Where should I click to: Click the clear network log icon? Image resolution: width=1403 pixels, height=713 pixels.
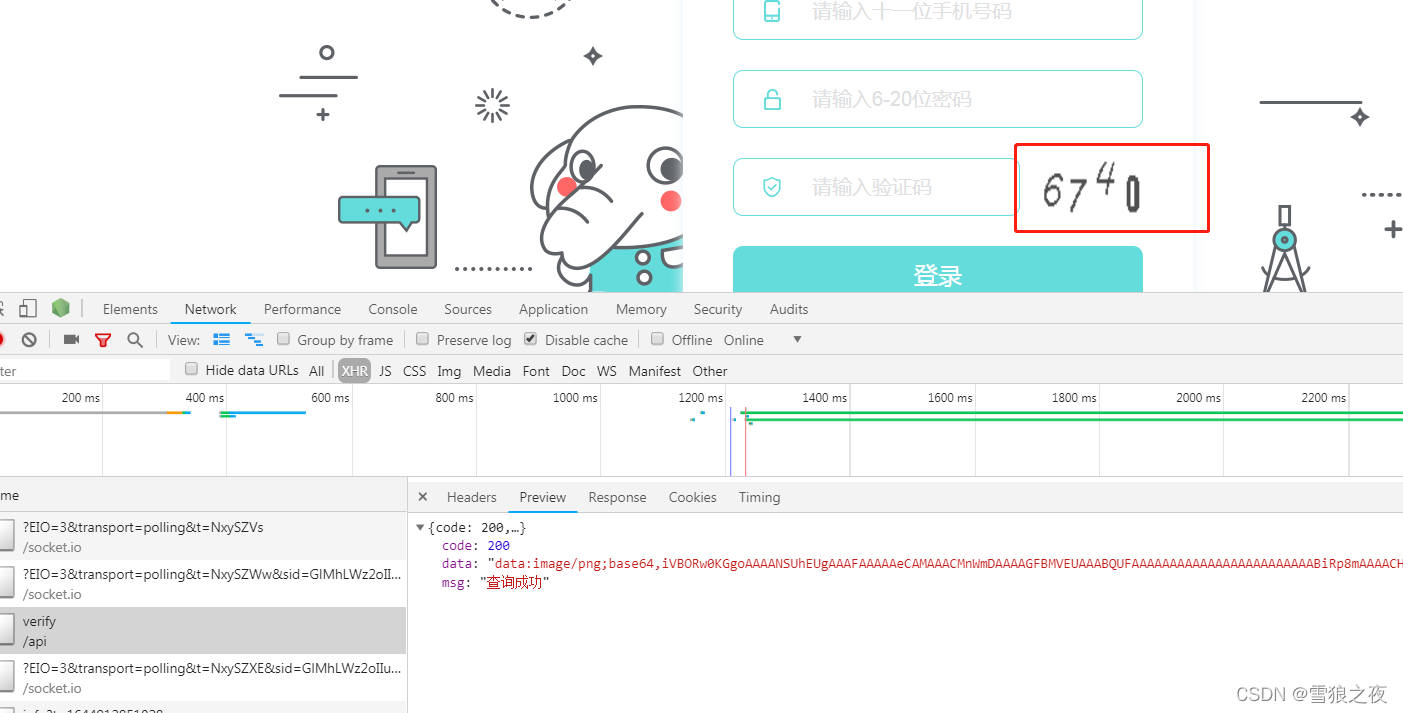[28, 339]
